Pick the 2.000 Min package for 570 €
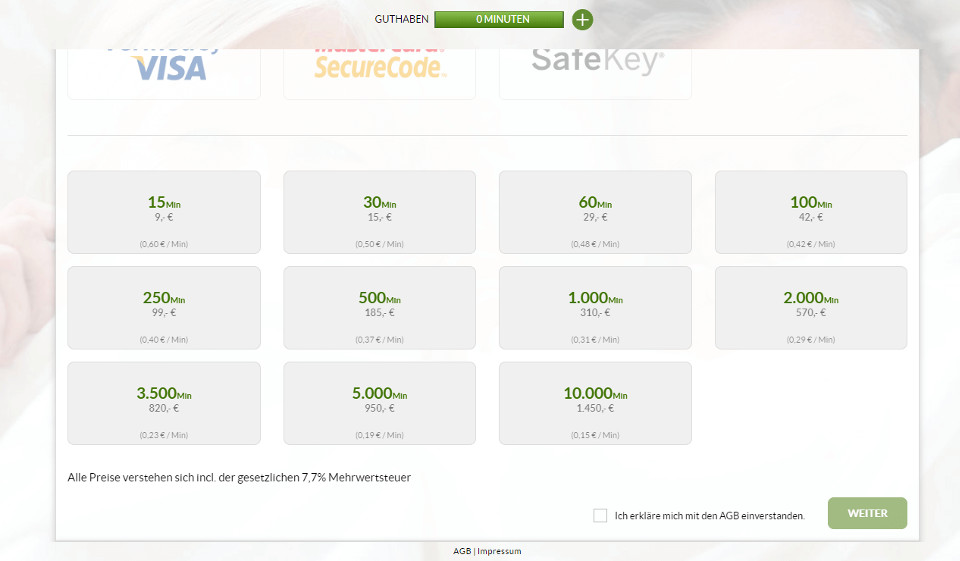The image size is (960, 561). (x=811, y=308)
